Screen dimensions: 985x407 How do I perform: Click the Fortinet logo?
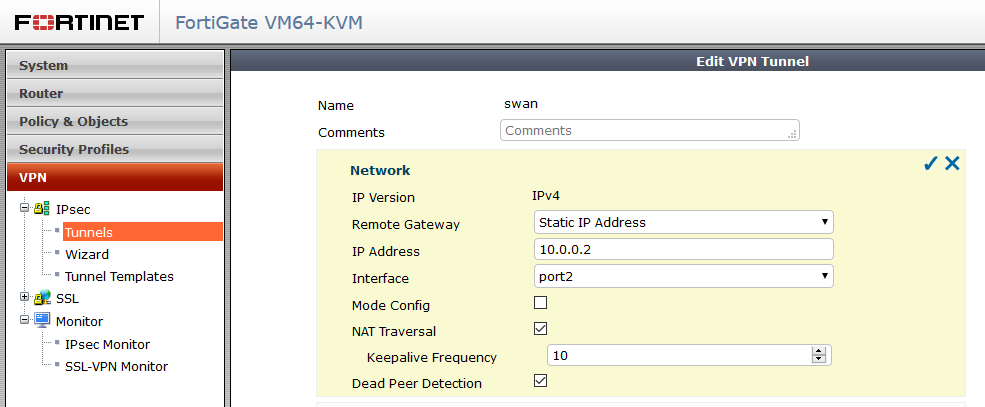tap(79, 22)
